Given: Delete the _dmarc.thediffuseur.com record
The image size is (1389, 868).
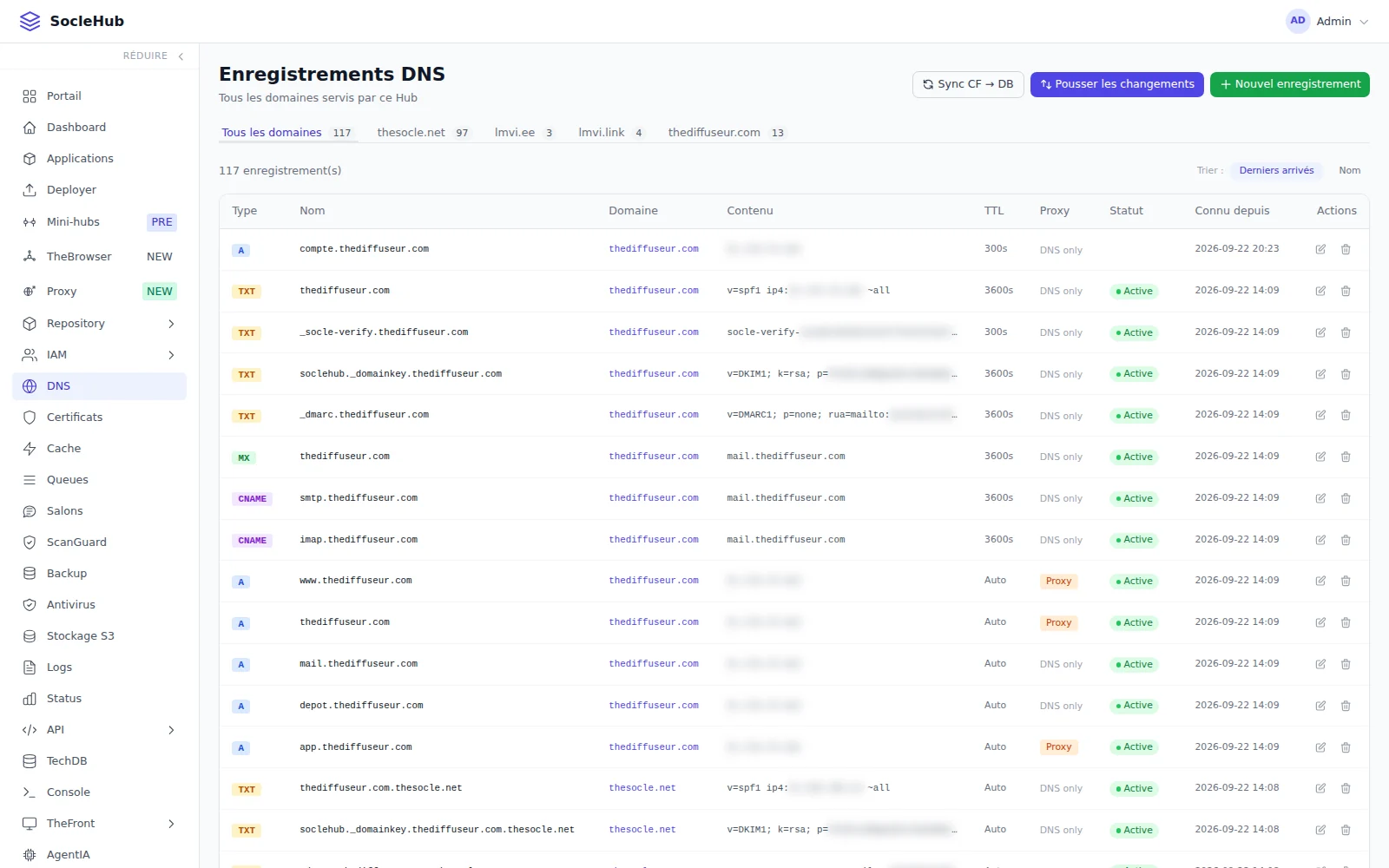Looking at the screenshot, I should click(x=1346, y=415).
